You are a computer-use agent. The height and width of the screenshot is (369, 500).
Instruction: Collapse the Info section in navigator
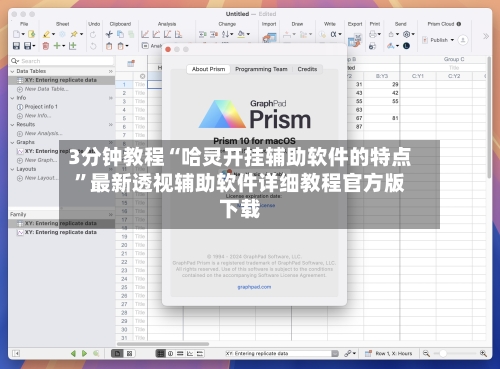point(12,98)
